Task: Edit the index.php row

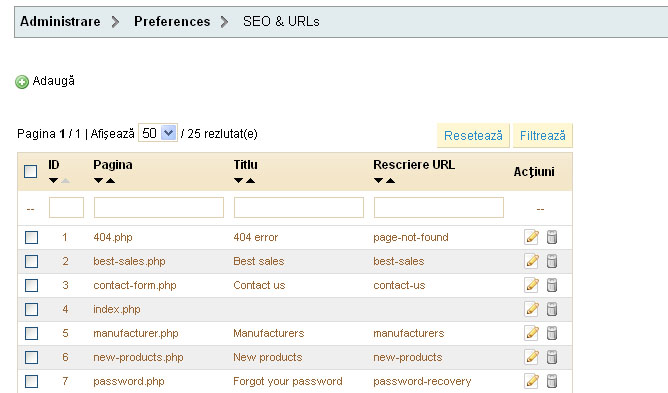Action: click(531, 309)
